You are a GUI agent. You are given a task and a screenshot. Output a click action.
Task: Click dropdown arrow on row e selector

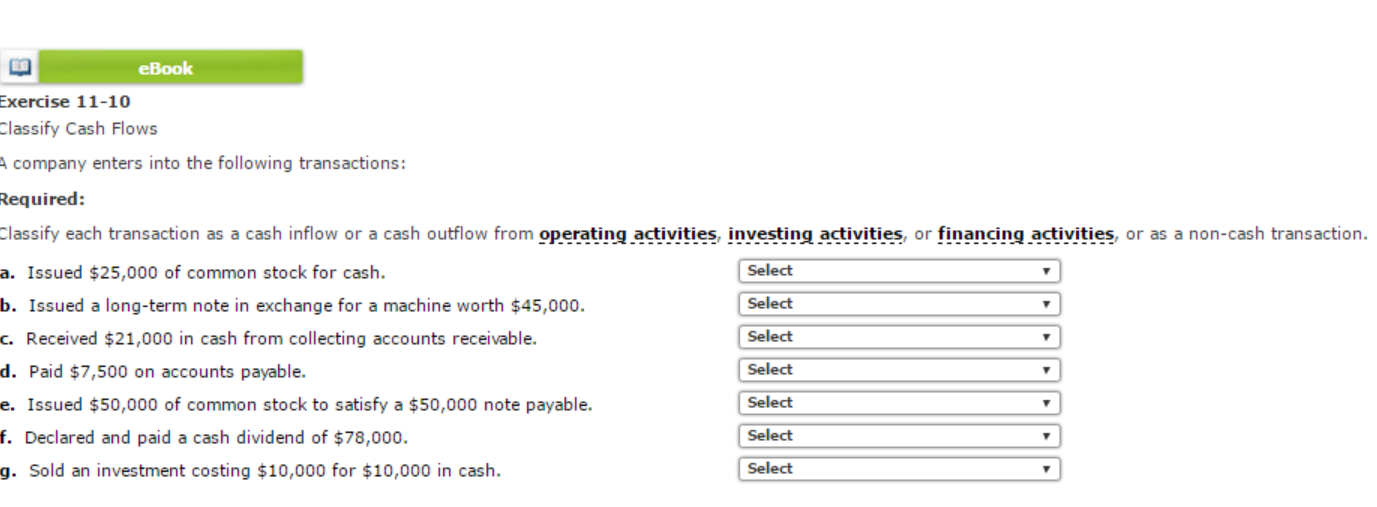[x=1046, y=403]
